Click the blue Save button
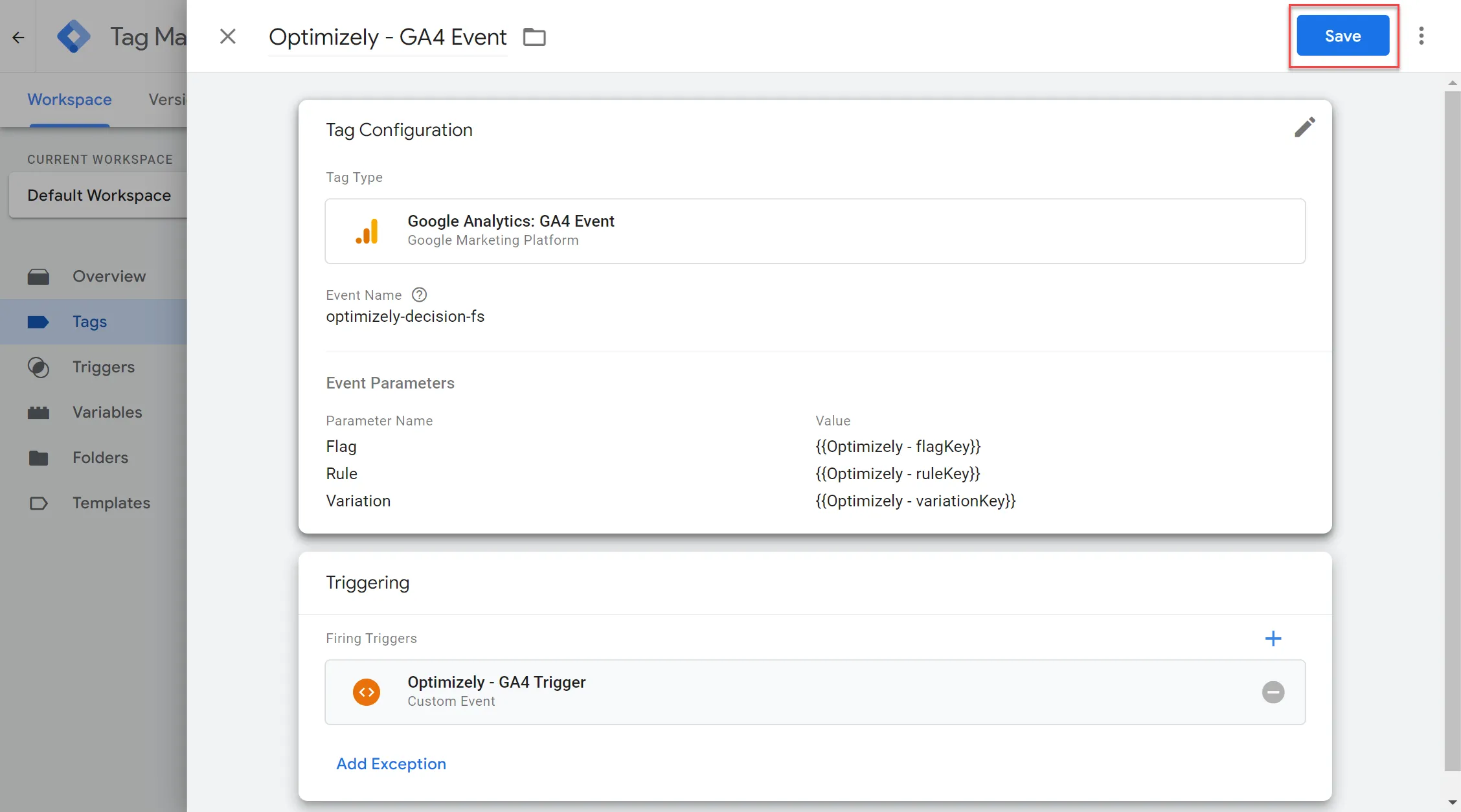 1342,36
